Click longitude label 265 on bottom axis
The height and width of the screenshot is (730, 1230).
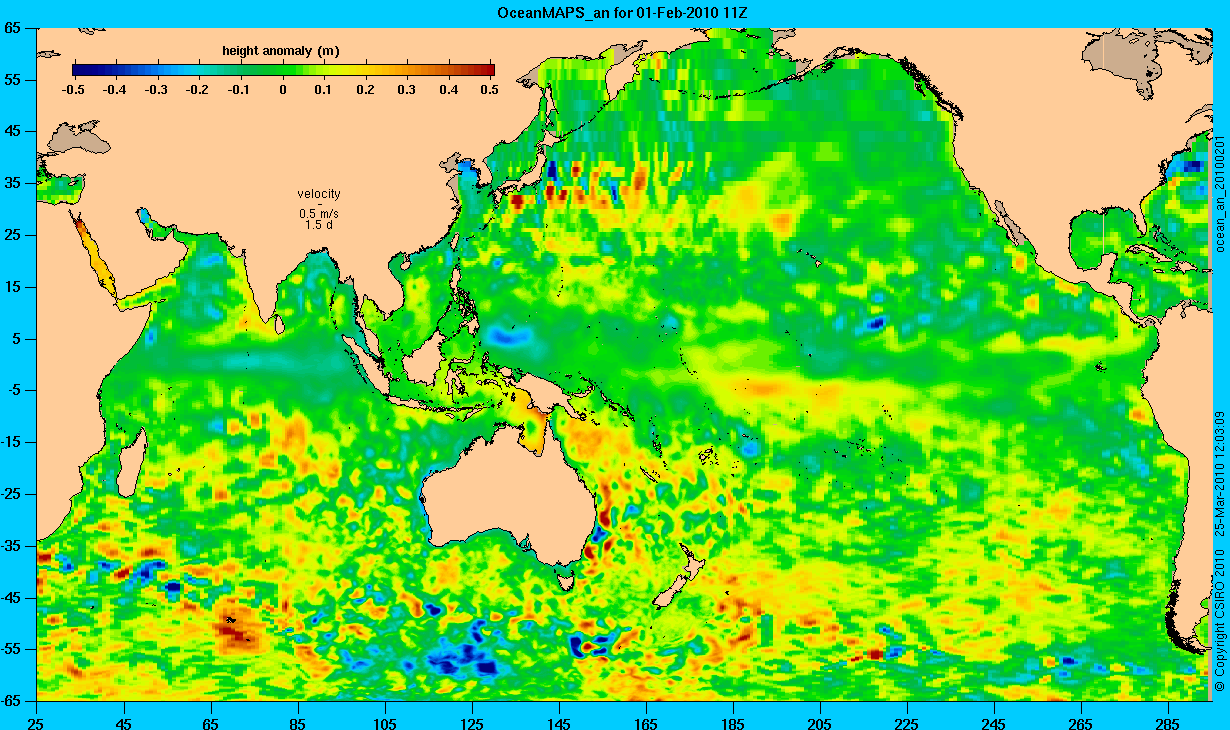[x=1081, y=722]
